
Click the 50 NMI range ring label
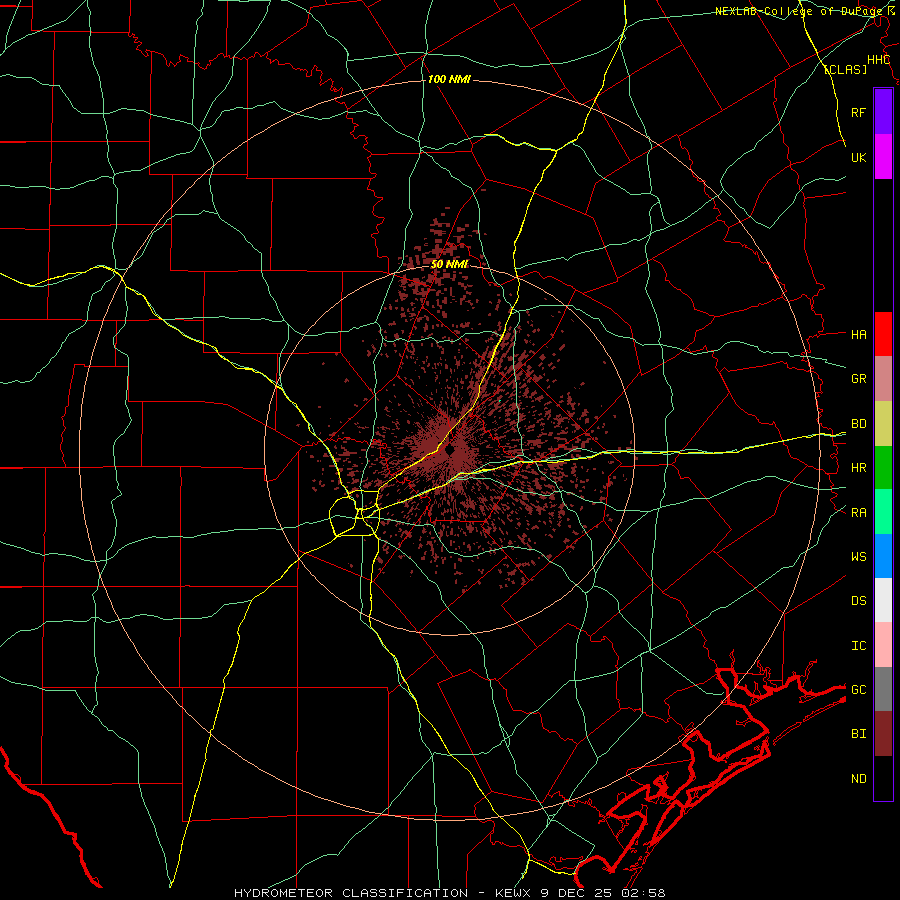click(x=449, y=264)
